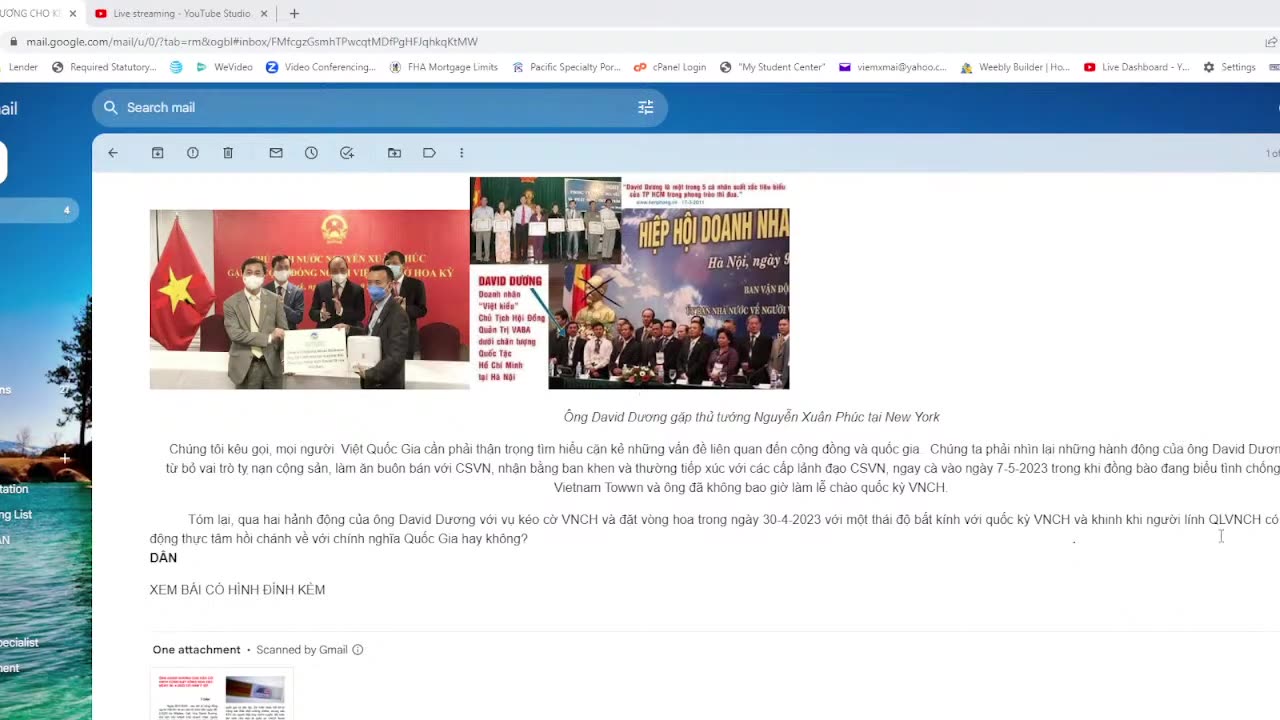This screenshot has height=720, width=1280.
Task: Click the XEM BÀI CÓ HÌNH ĐÍNH KÈM text
Action: coord(237,590)
